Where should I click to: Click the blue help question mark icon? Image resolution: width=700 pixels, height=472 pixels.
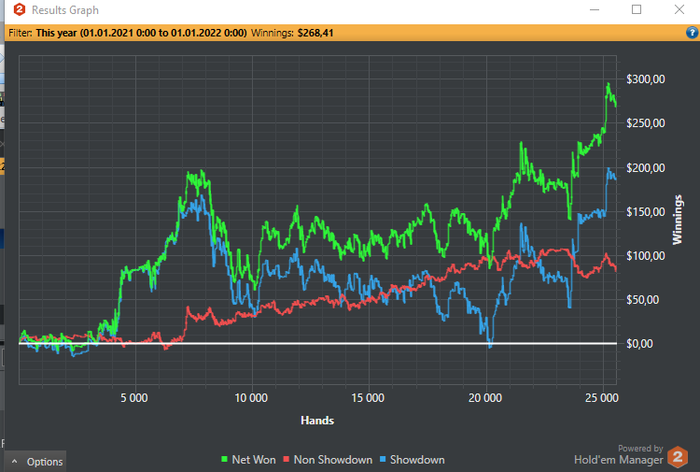pos(692,33)
